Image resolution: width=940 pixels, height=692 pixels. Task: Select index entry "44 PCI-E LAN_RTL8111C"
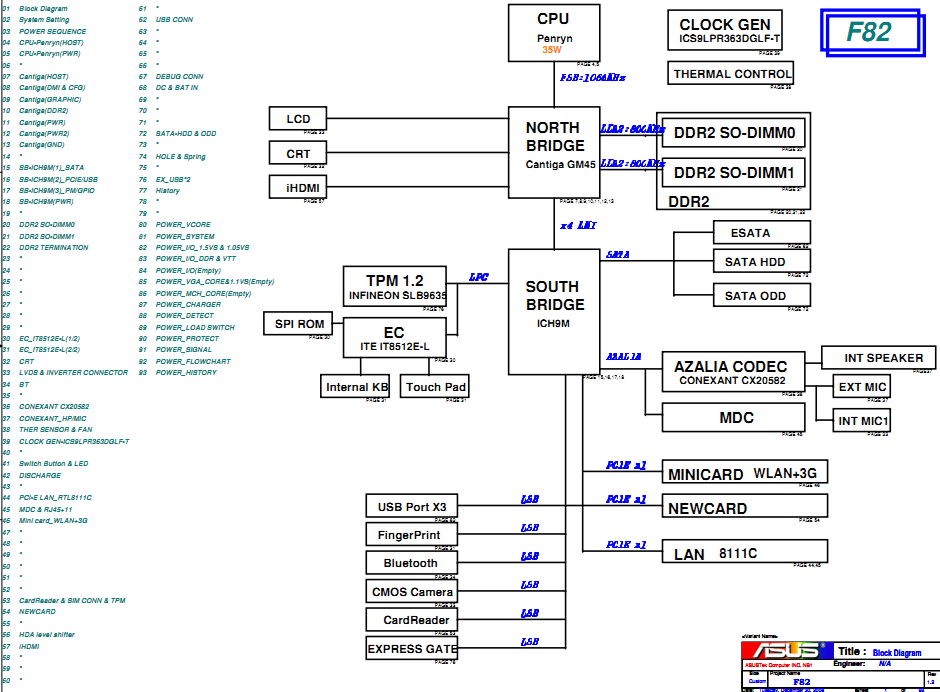tap(47, 498)
